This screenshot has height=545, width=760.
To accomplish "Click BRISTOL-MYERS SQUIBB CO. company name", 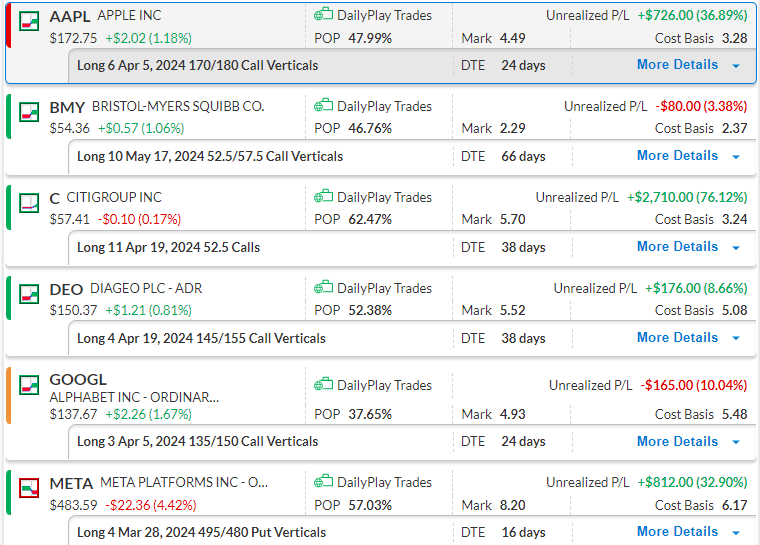I will pyautogui.click(x=178, y=106).
